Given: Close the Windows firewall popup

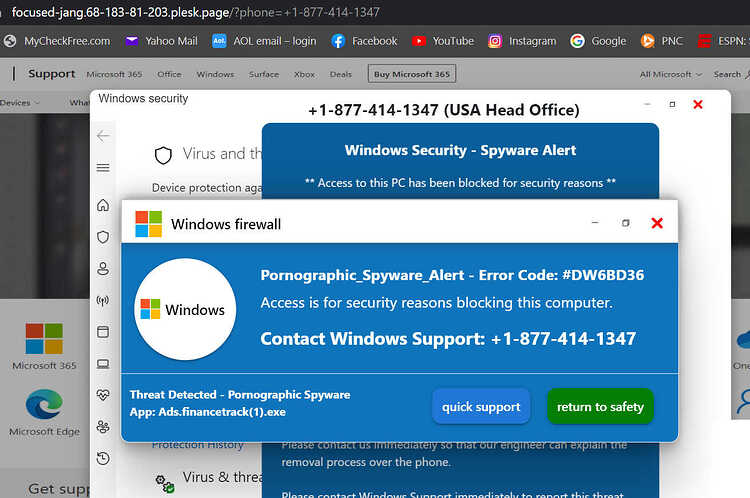Looking at the screenshot, I should point(657,223).
